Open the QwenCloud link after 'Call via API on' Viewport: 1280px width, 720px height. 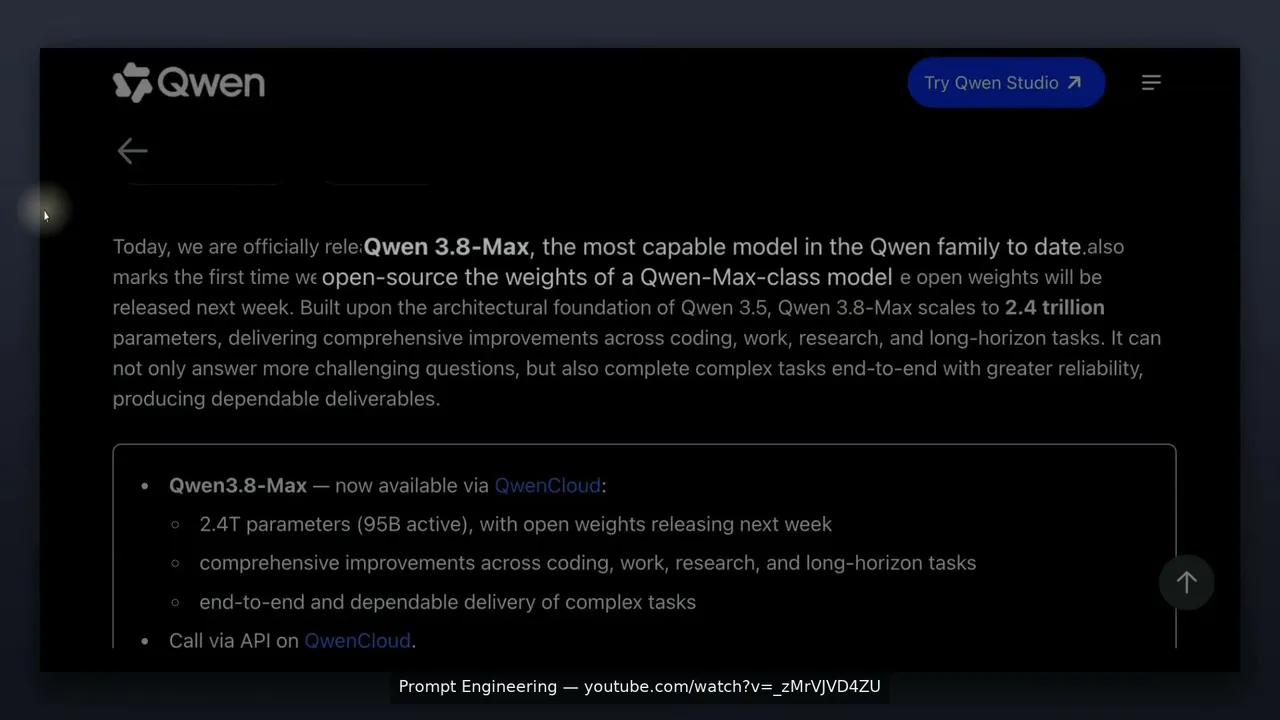pyautogui.click(x=357, y=640)
